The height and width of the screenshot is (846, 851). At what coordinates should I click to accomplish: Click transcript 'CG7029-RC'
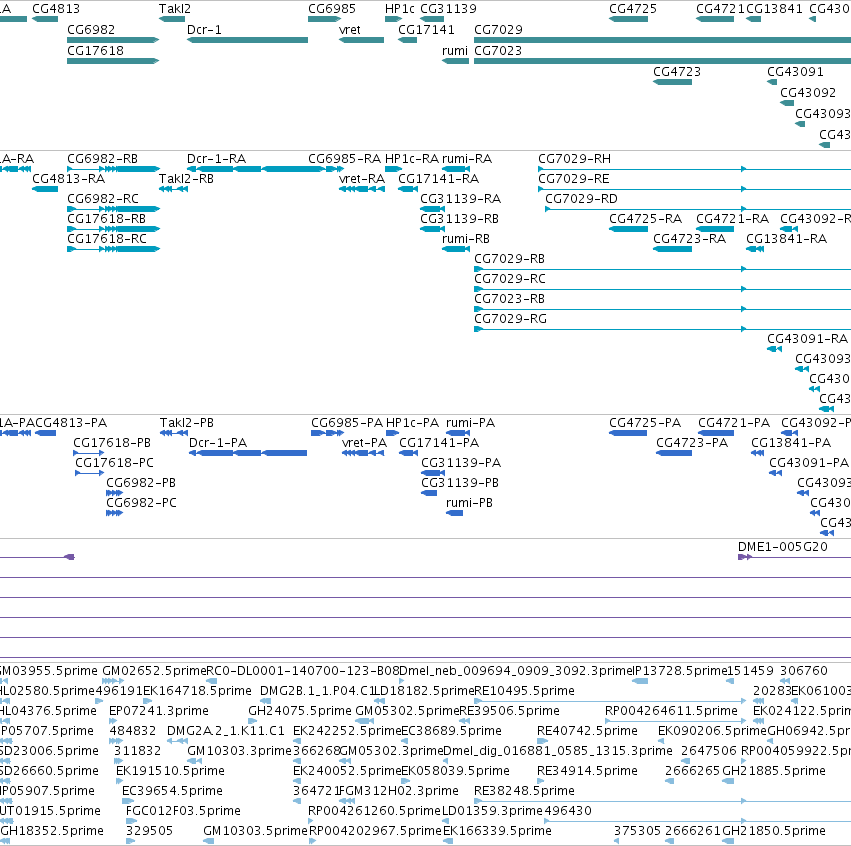pyautogui.click(x=510, y=279)
